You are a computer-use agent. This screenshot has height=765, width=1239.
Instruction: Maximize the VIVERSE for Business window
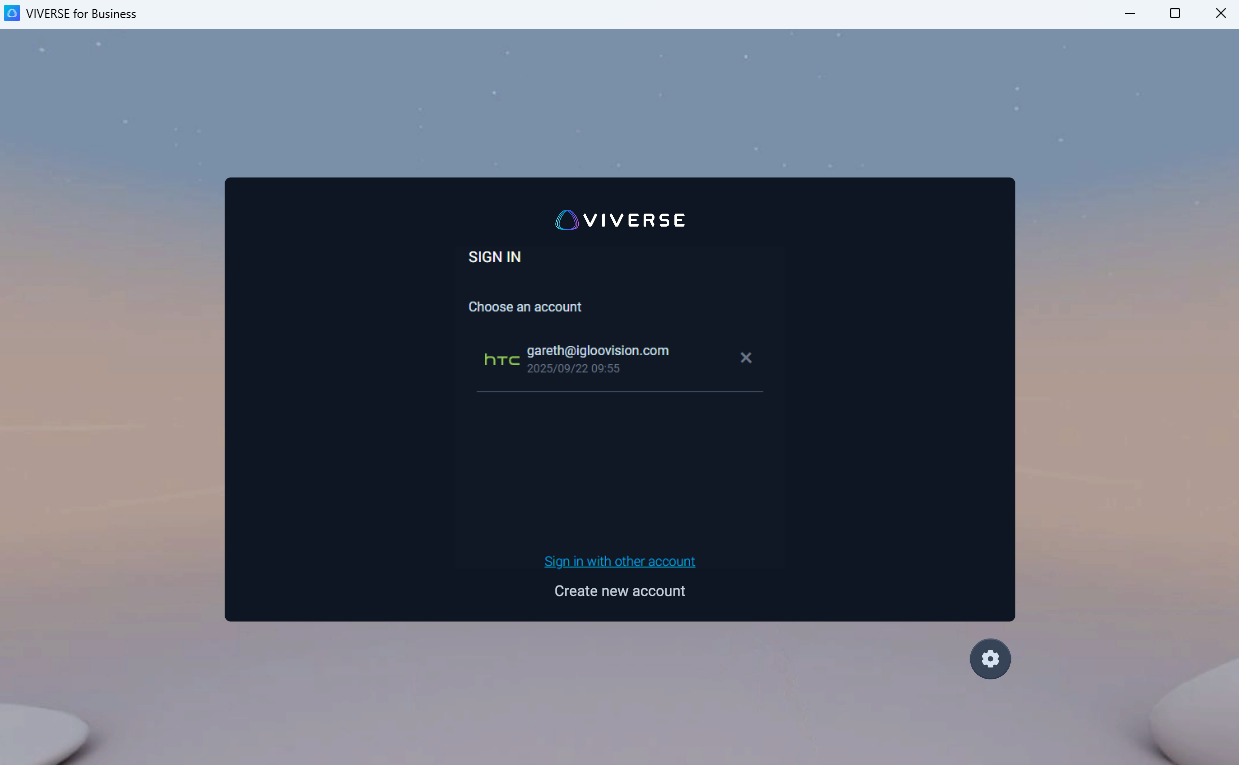pos(1175,14)
